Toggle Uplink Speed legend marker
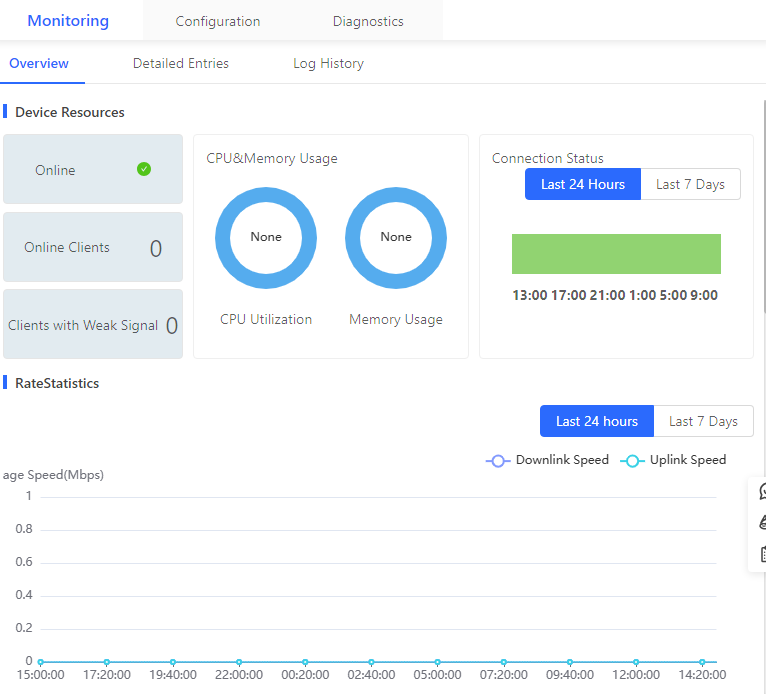 632,461
